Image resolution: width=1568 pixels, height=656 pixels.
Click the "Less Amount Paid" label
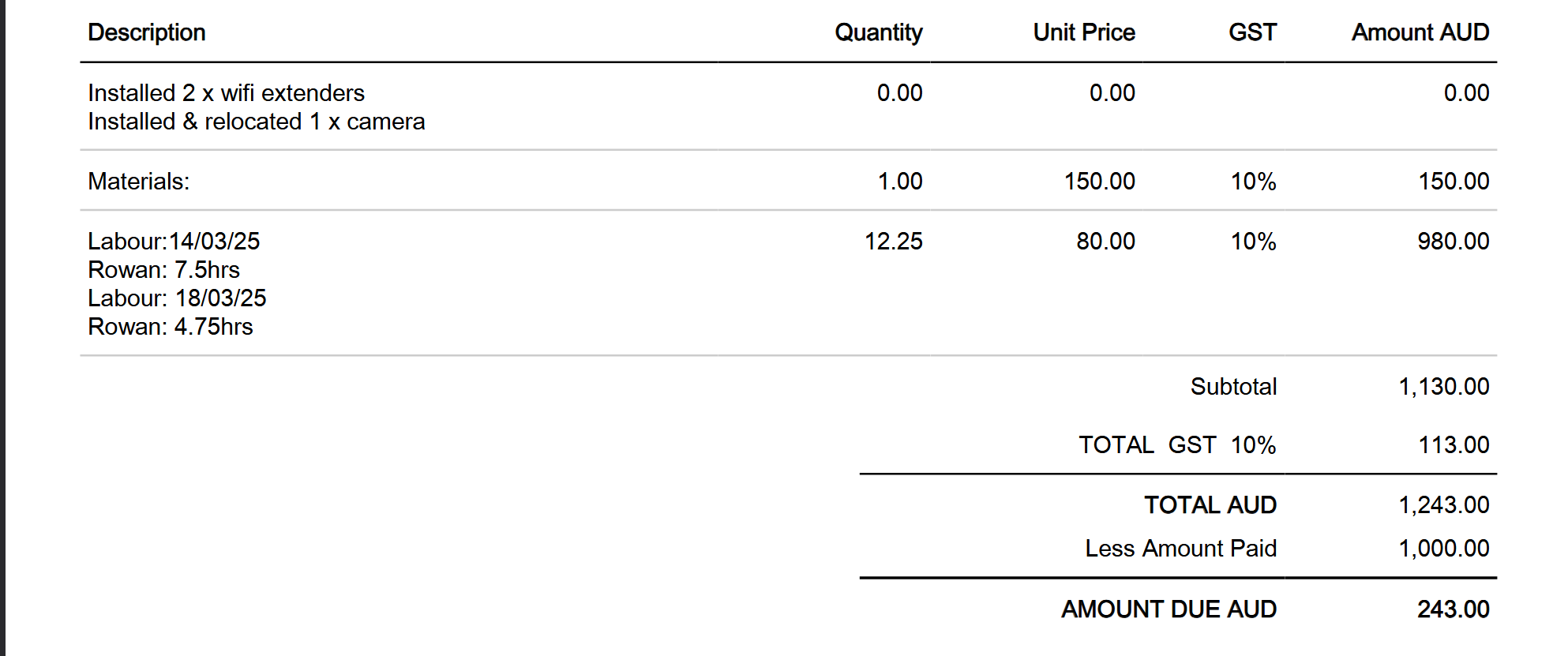[x=1180, y=549]
